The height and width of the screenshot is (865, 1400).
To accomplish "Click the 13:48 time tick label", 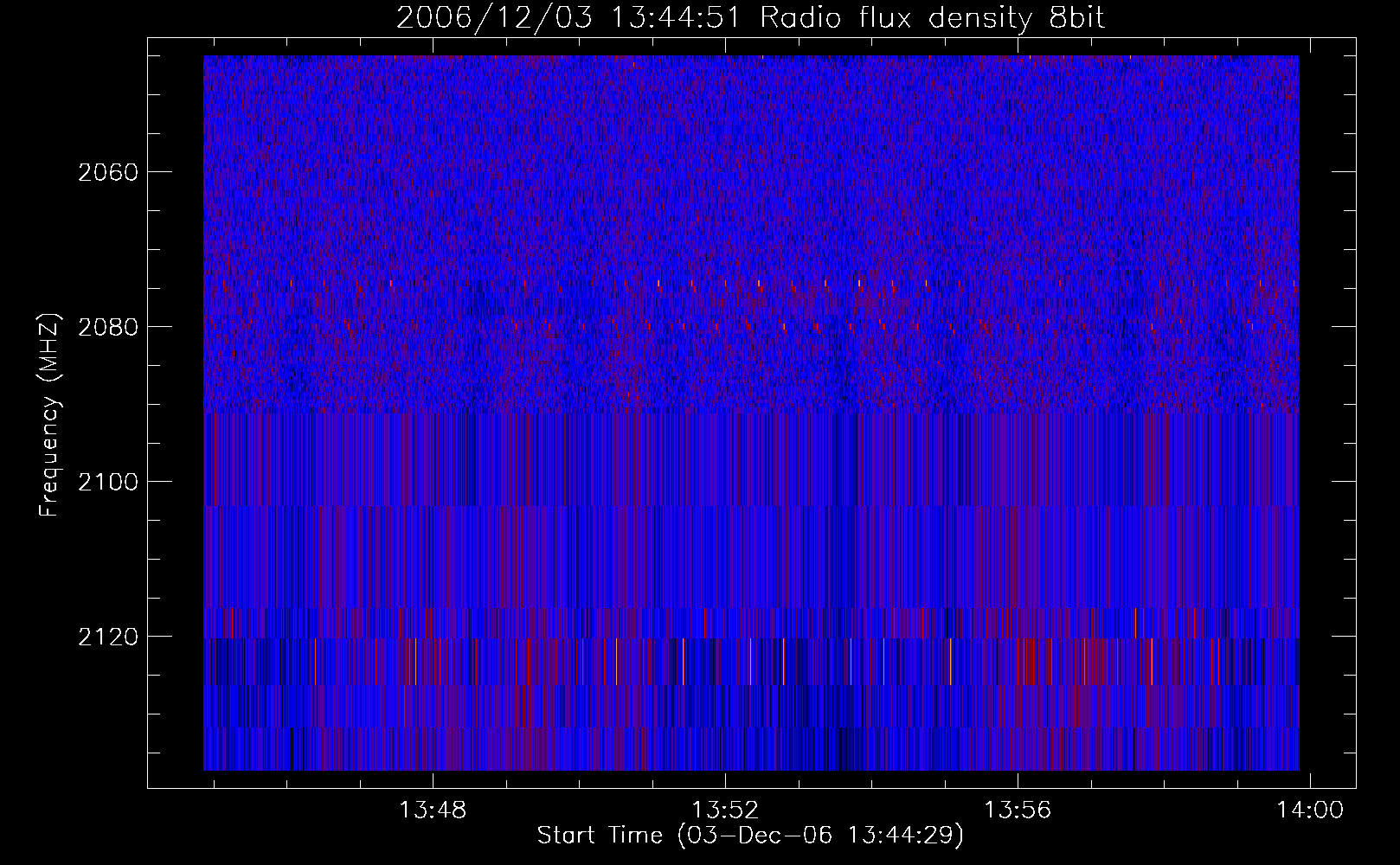I will click(x=433, y=811).
